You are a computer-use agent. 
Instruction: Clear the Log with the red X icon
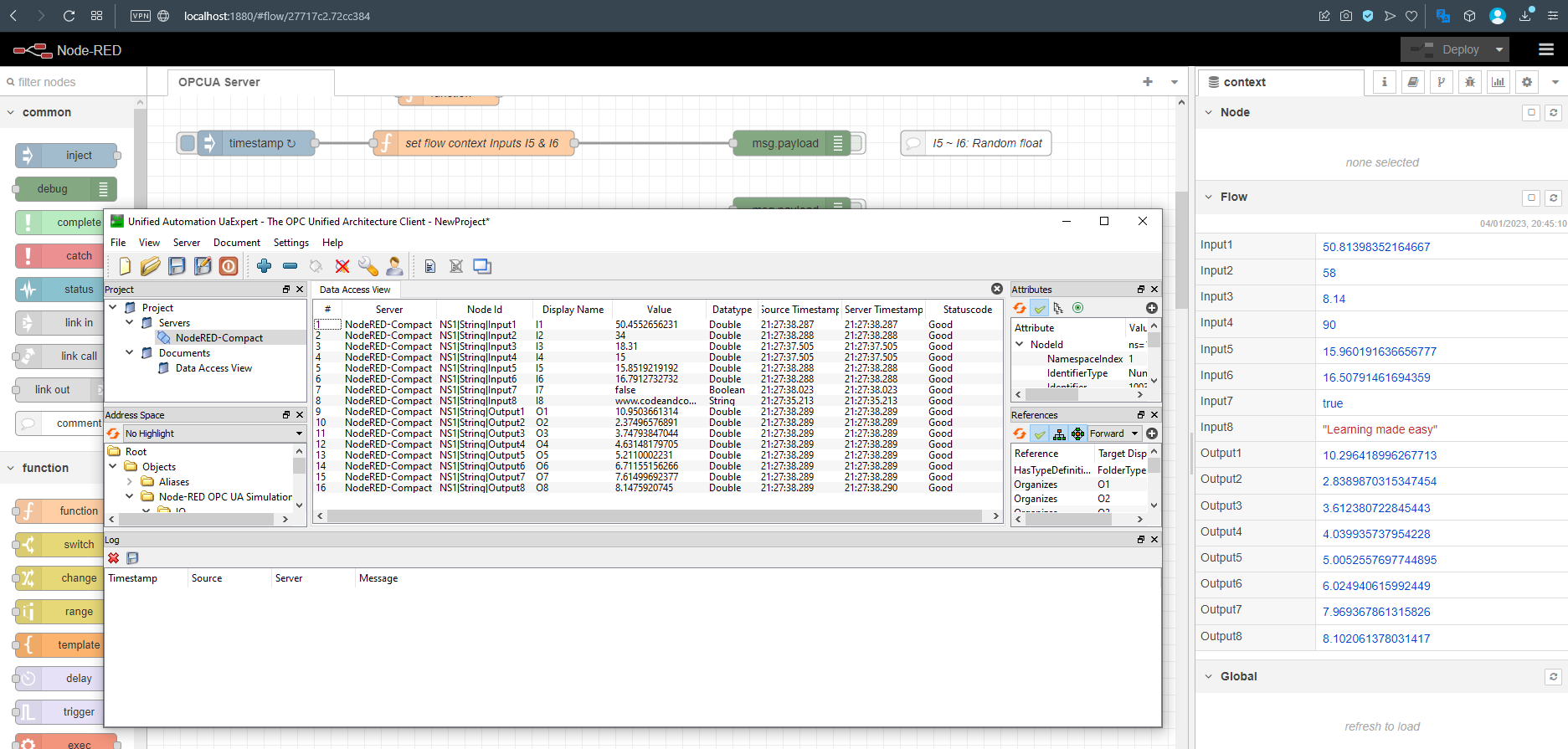click(x=114, y=558)
